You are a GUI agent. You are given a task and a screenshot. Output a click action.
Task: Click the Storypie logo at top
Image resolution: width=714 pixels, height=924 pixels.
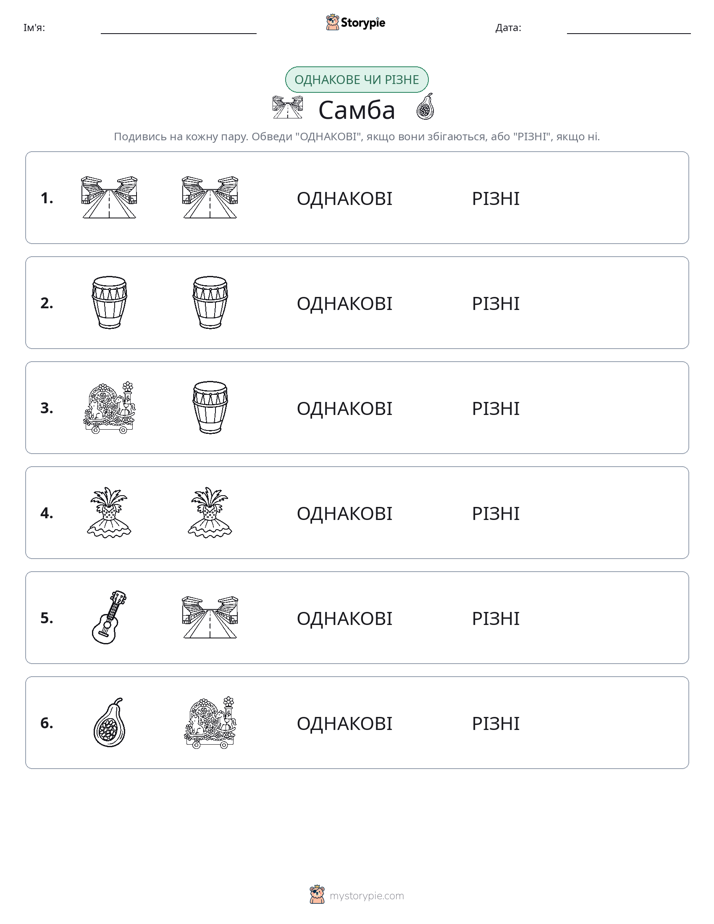click(x=355, y=22)
